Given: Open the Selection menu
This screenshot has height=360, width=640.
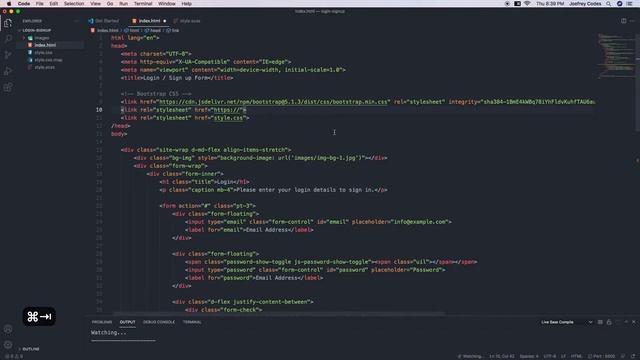Looking at the screenshot, I should tap(74, 4).
